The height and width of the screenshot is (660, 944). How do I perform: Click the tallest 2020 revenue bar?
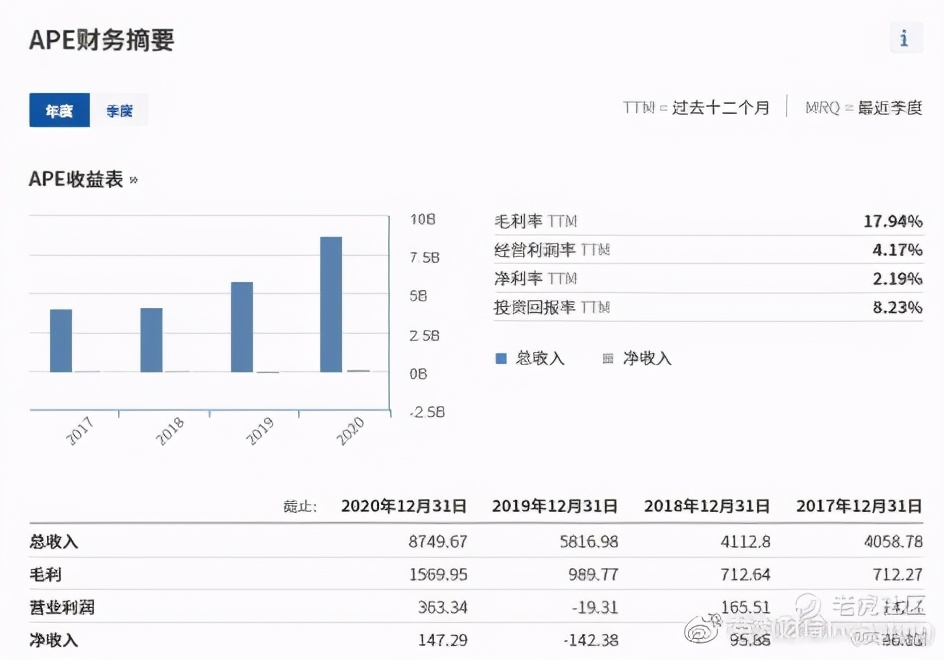click(x=330, y=300)
